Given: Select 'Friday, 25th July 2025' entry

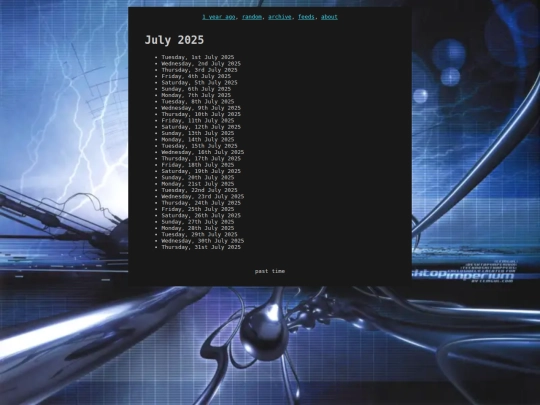Looking at the screenshot, I should click(198, 209).
